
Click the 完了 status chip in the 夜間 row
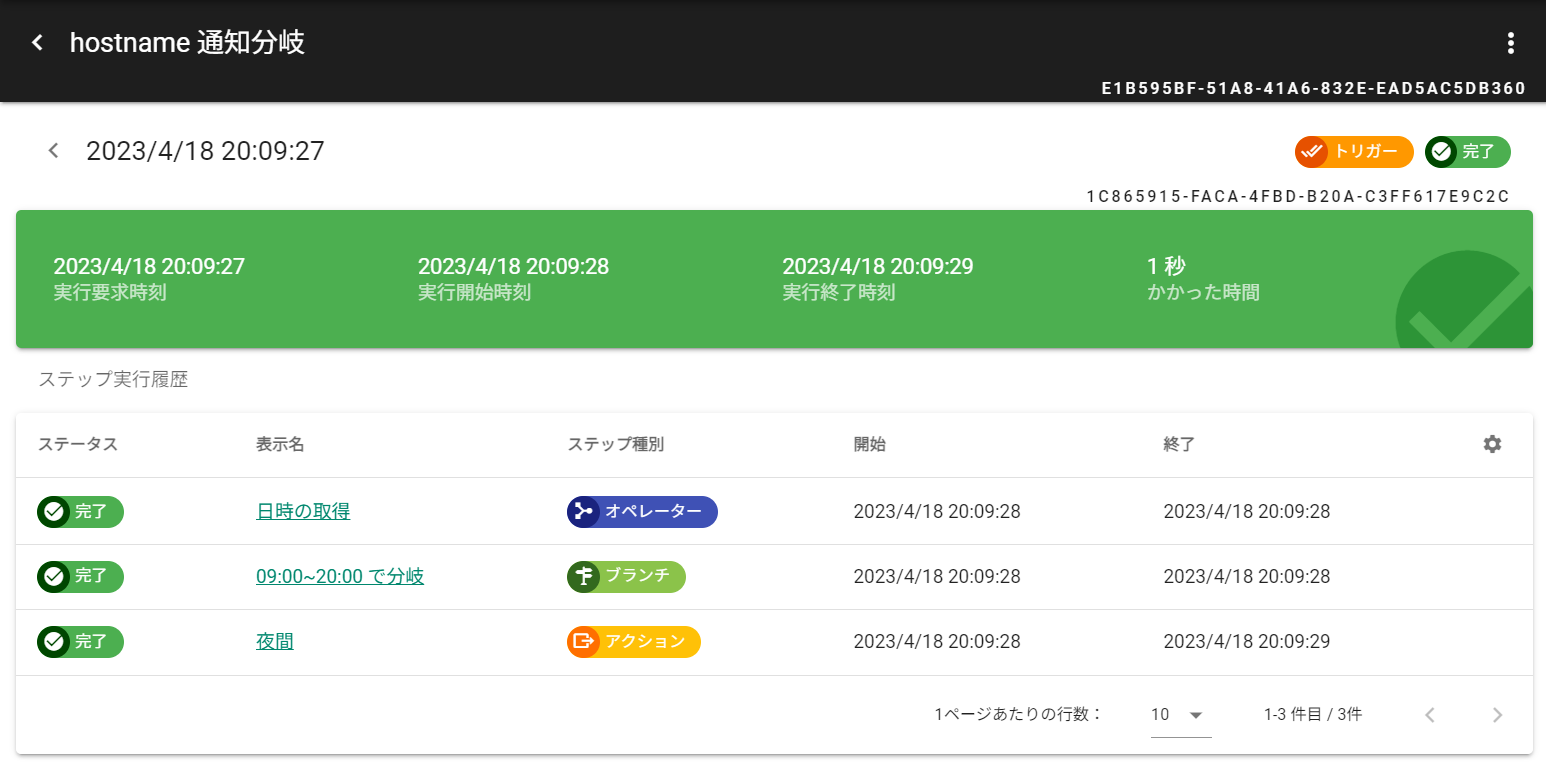click(x=81, y=642)
